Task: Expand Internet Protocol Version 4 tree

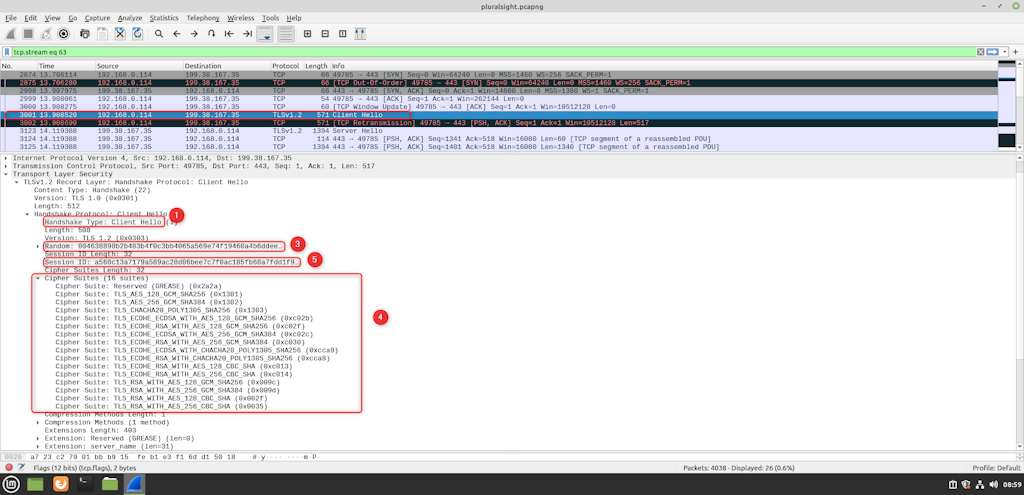Action: point(7,158)
